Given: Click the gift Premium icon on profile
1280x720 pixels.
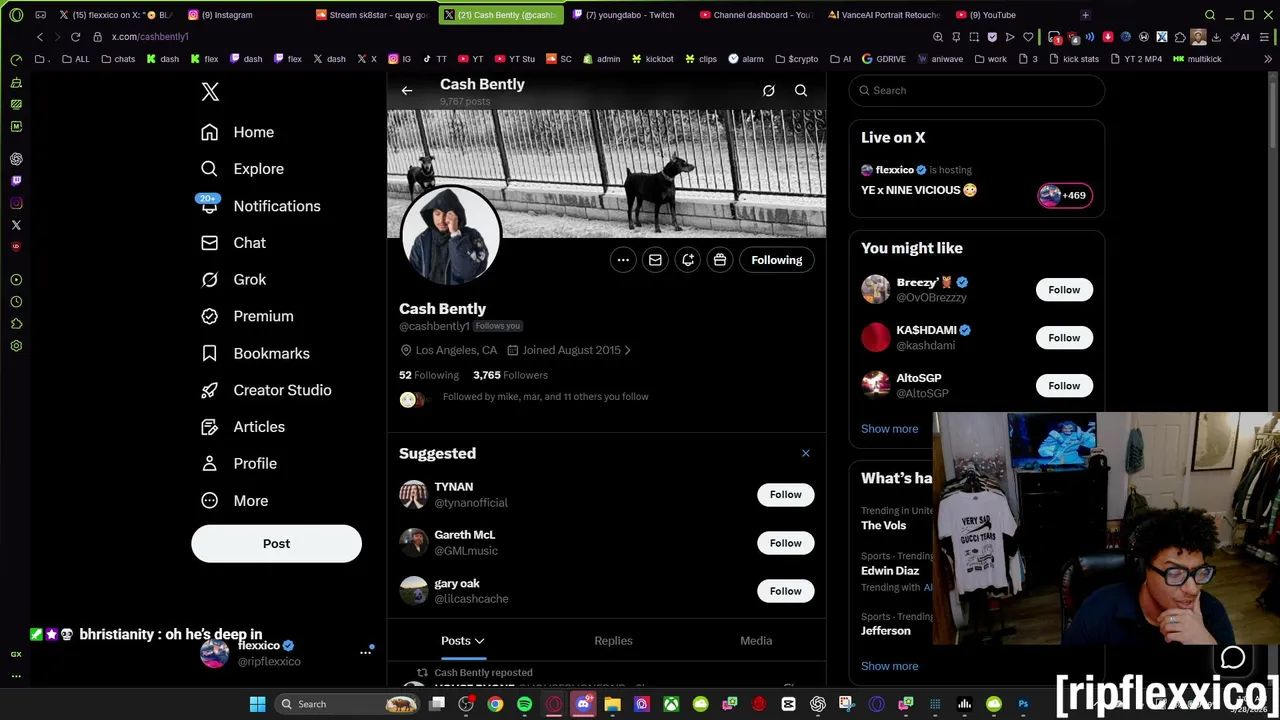Looking at the screenshot, I should pos(720,260).
